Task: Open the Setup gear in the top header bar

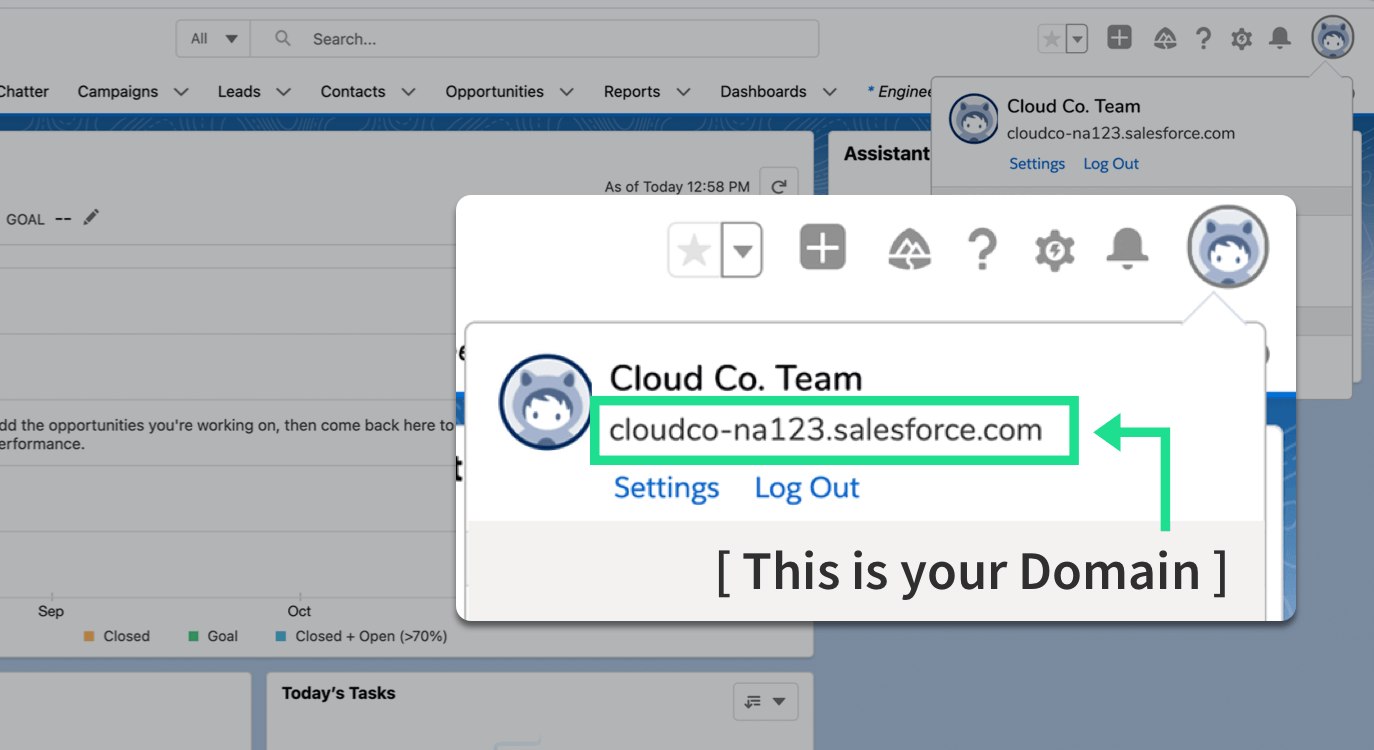Action: point(1241,39)
